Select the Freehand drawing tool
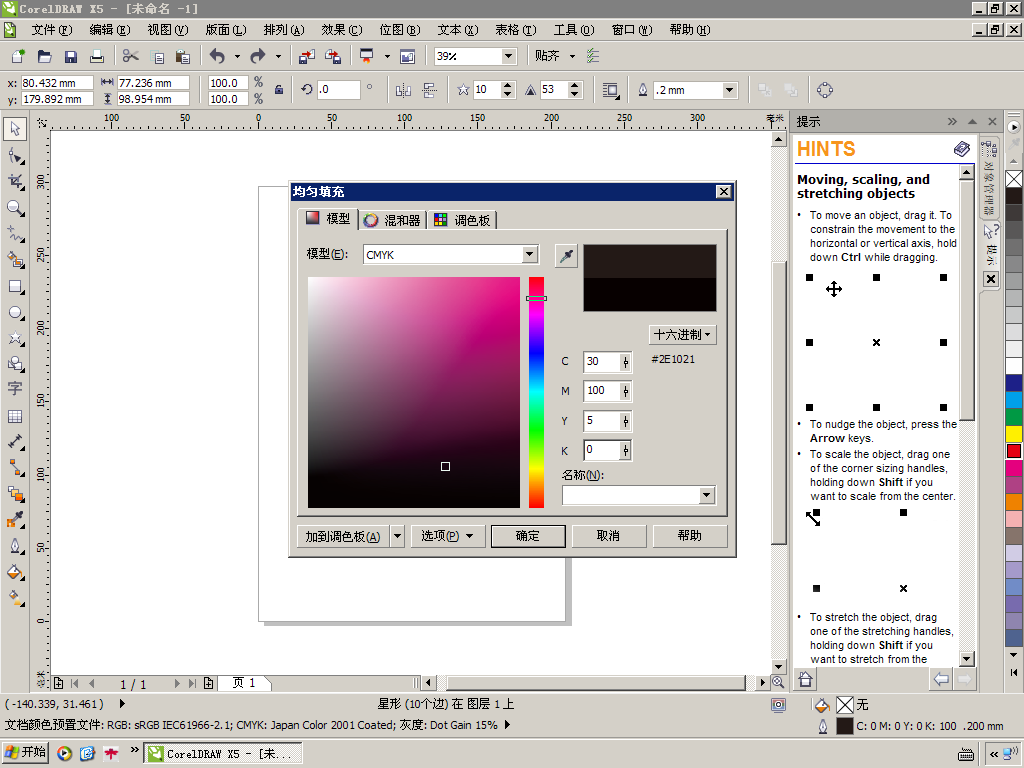The image size is (1024, 768). tap(15, 234)
